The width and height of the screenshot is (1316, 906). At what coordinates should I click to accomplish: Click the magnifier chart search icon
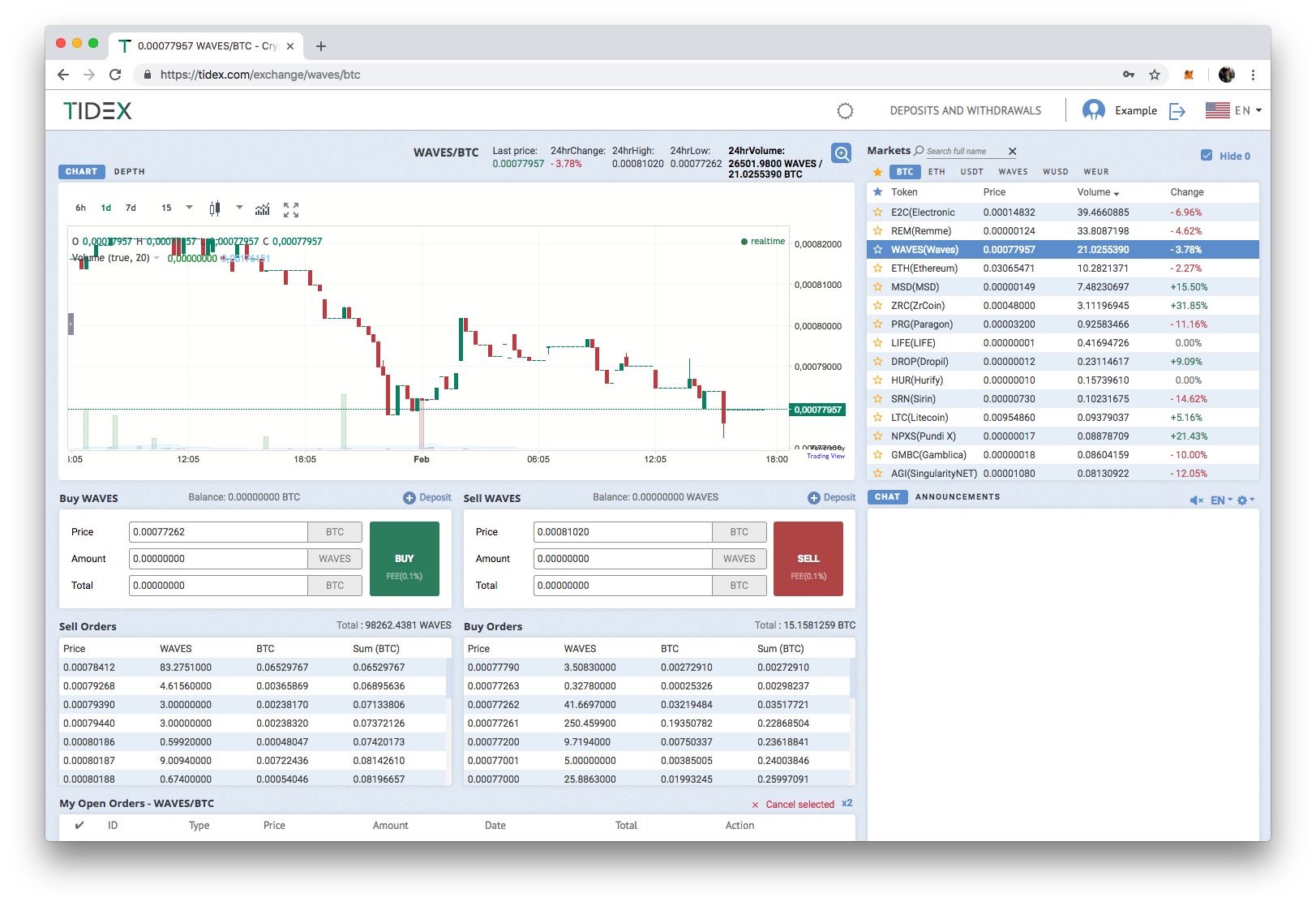842,152
